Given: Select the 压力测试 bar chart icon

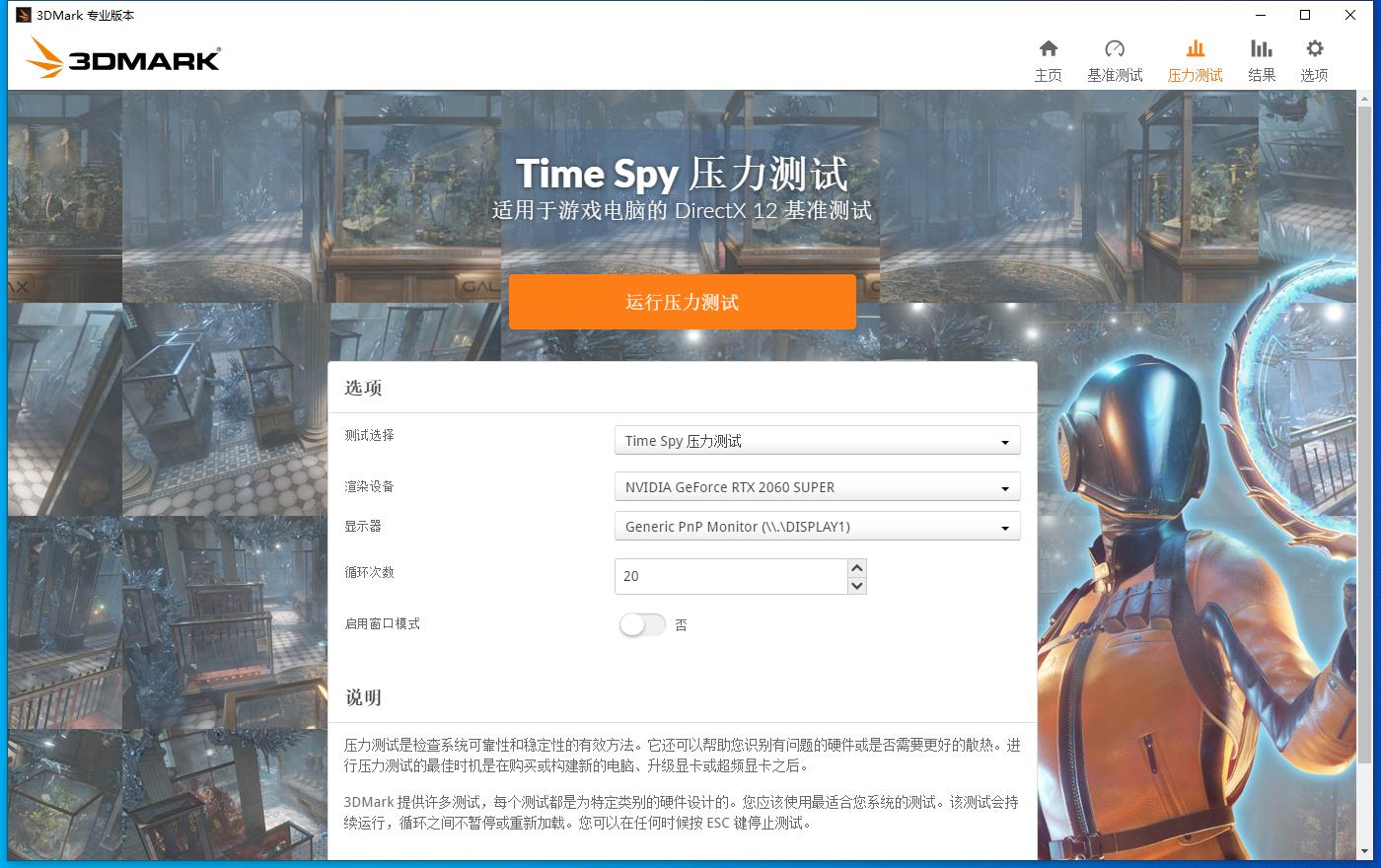Looking at the screenshot, I should click(x=1196, y=48).
